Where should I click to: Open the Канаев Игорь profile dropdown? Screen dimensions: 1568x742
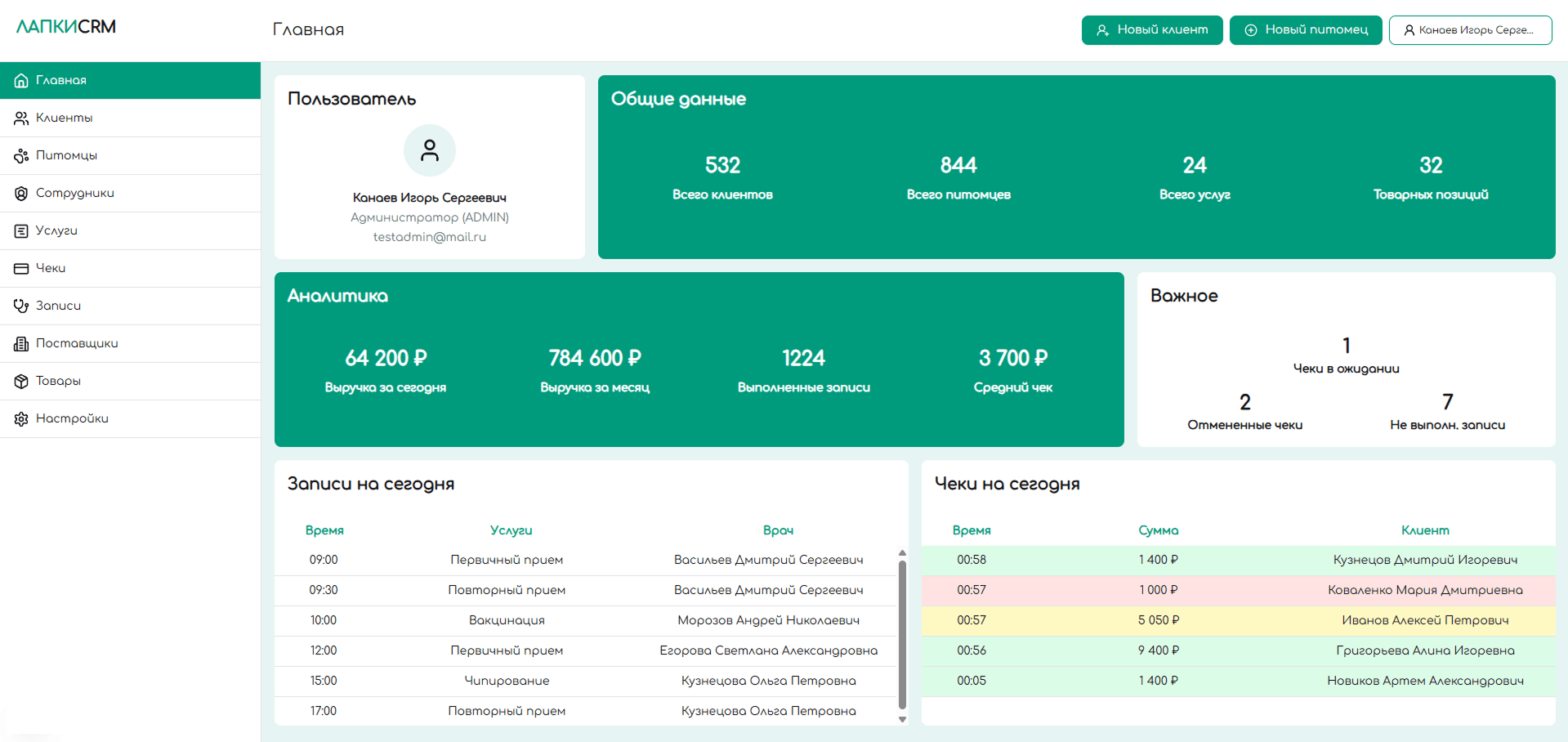(1469, 30)
